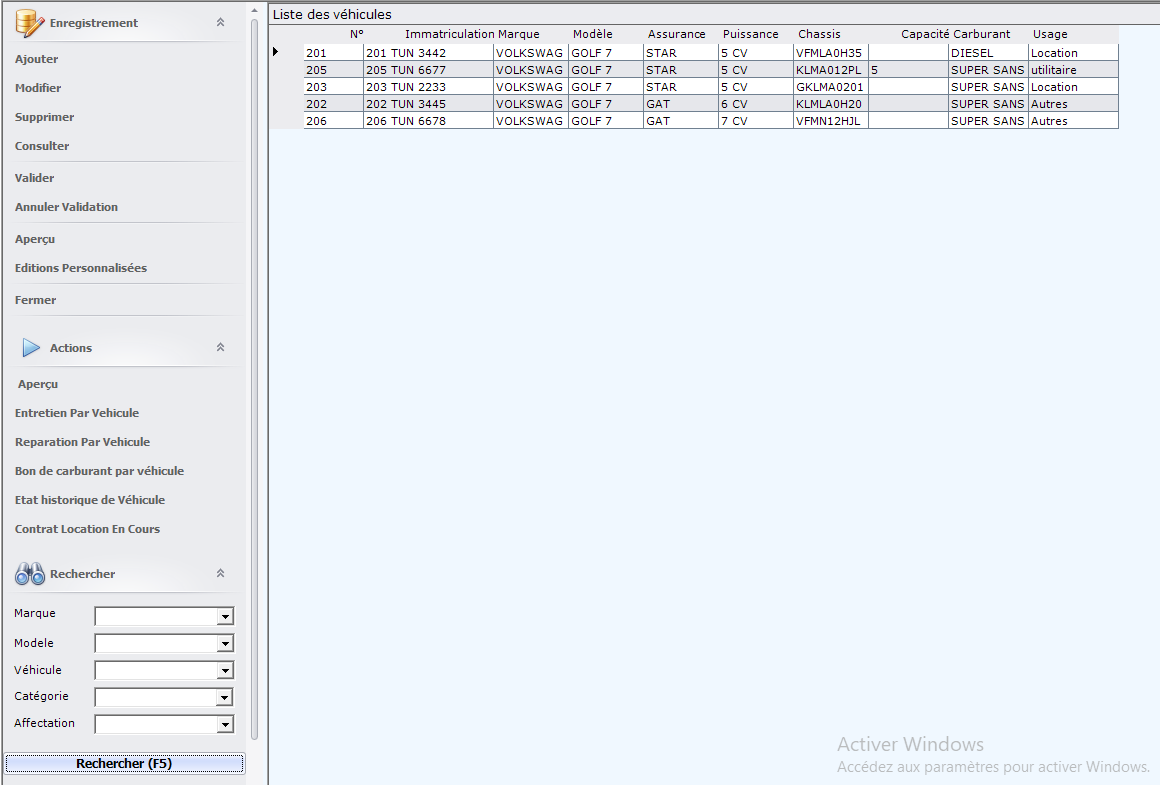Image resolution: width=1160 pixels, height=785 pixels.
Task: Open Entretien Par Vehicule
Action: click(77, 413)
